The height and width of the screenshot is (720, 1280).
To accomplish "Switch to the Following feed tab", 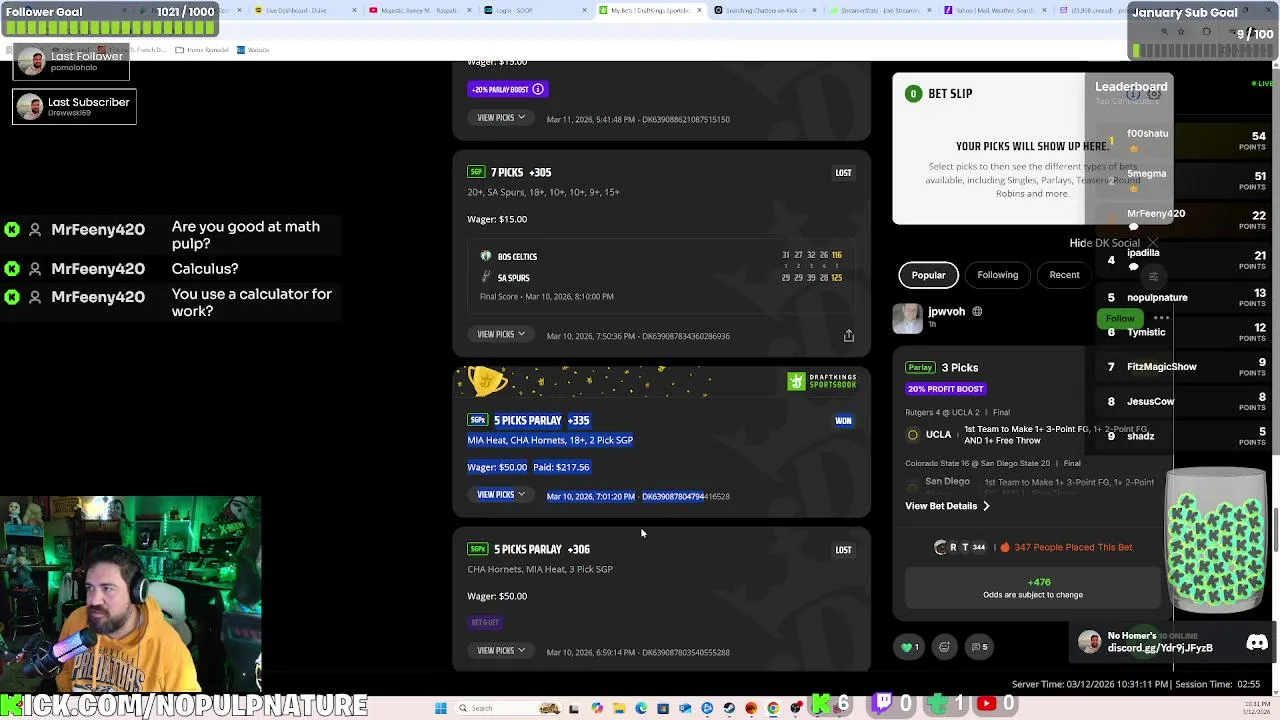I will (x=997, y=275).
